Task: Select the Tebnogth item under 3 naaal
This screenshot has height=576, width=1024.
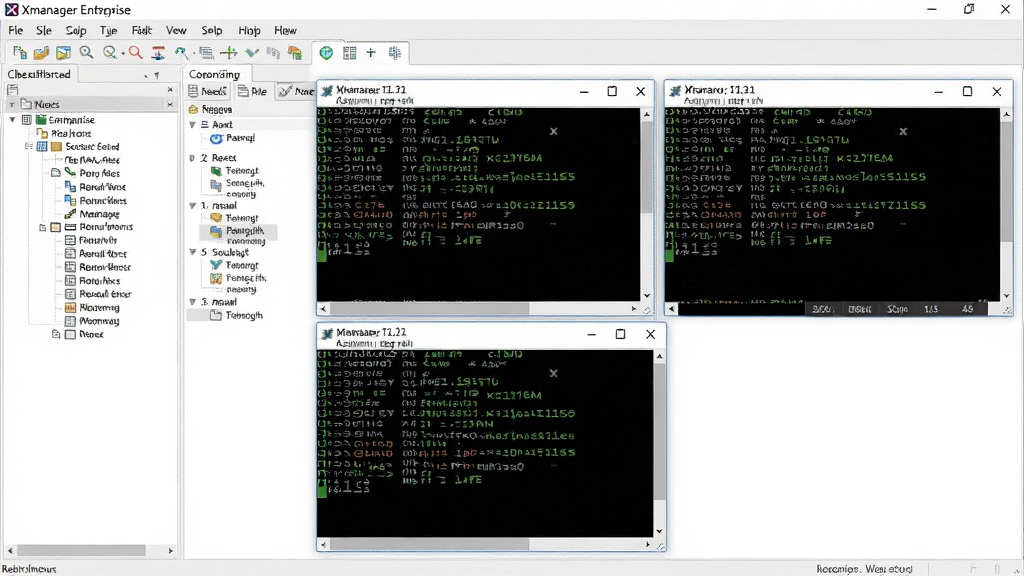Action: point(244,315)
